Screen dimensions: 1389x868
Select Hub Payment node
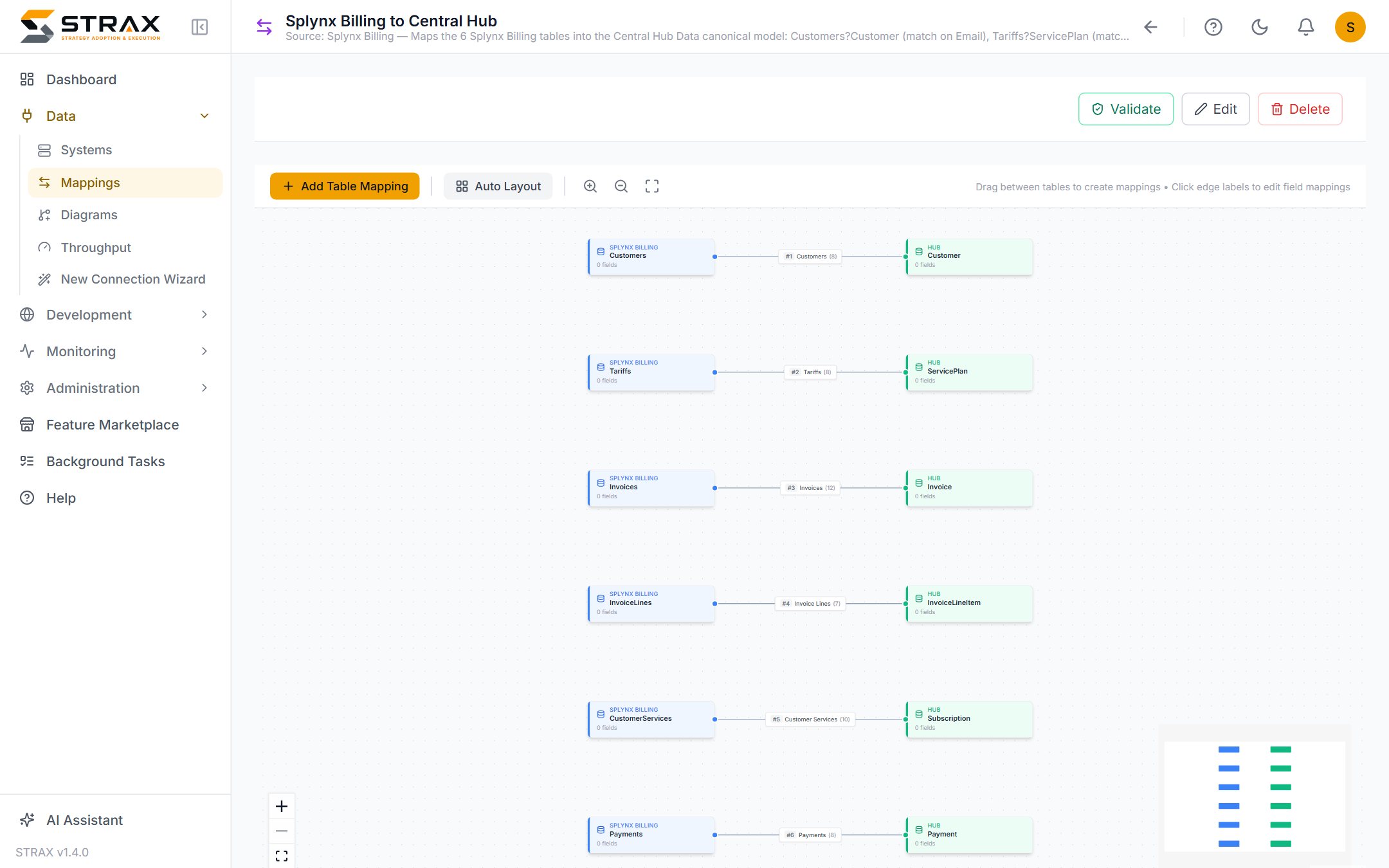[969, 835]
